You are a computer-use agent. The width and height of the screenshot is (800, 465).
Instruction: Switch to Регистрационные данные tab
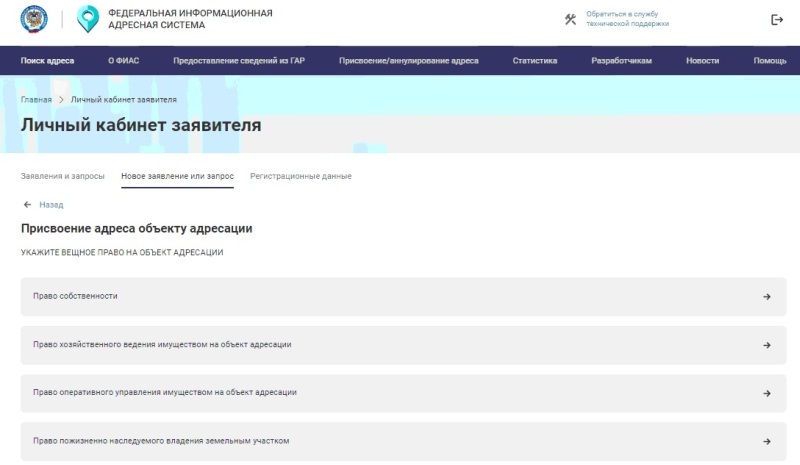(301, 176)
